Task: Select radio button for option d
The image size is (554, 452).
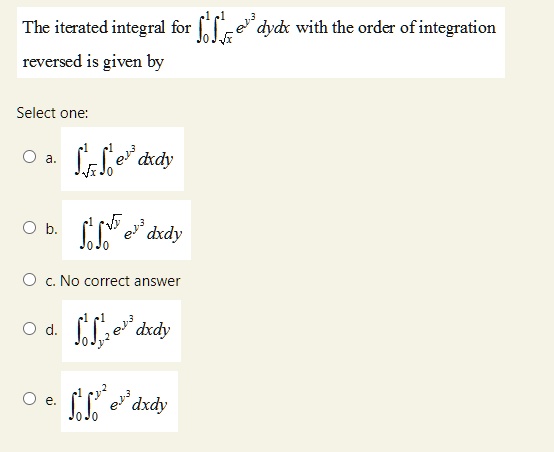Action: [x=29, y=329]
